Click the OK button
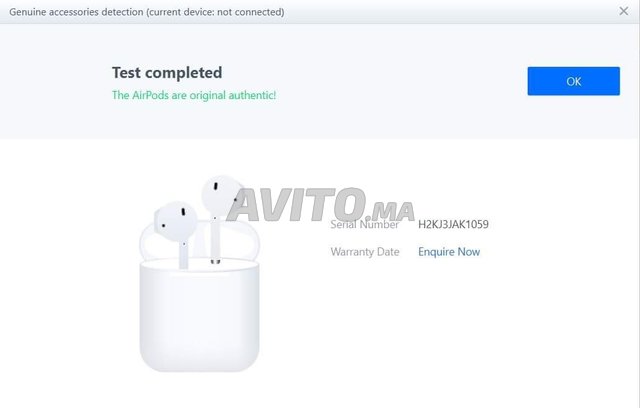640x408 pixels. [573, 81]
